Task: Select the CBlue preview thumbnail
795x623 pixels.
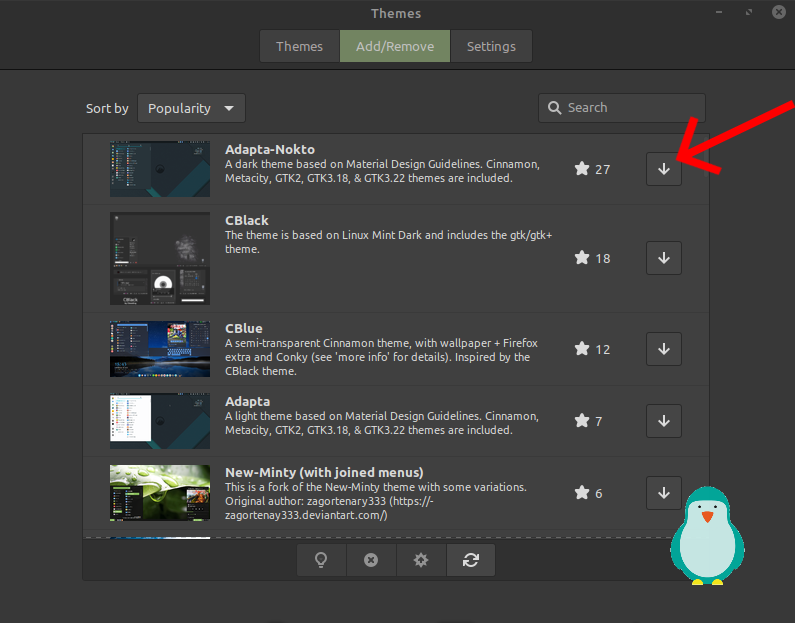Action: tap(160, 349)
